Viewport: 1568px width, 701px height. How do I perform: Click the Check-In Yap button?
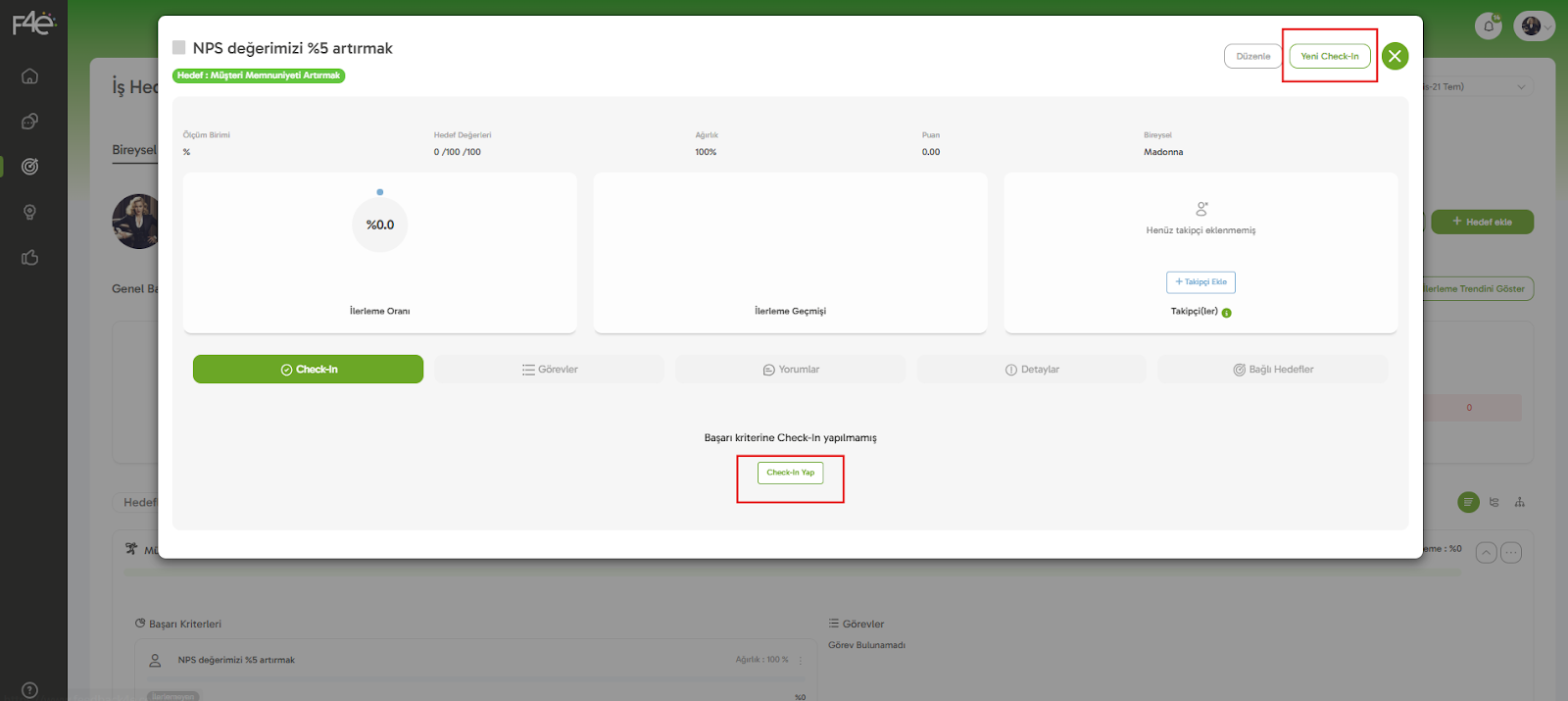[x=790, y=473]
